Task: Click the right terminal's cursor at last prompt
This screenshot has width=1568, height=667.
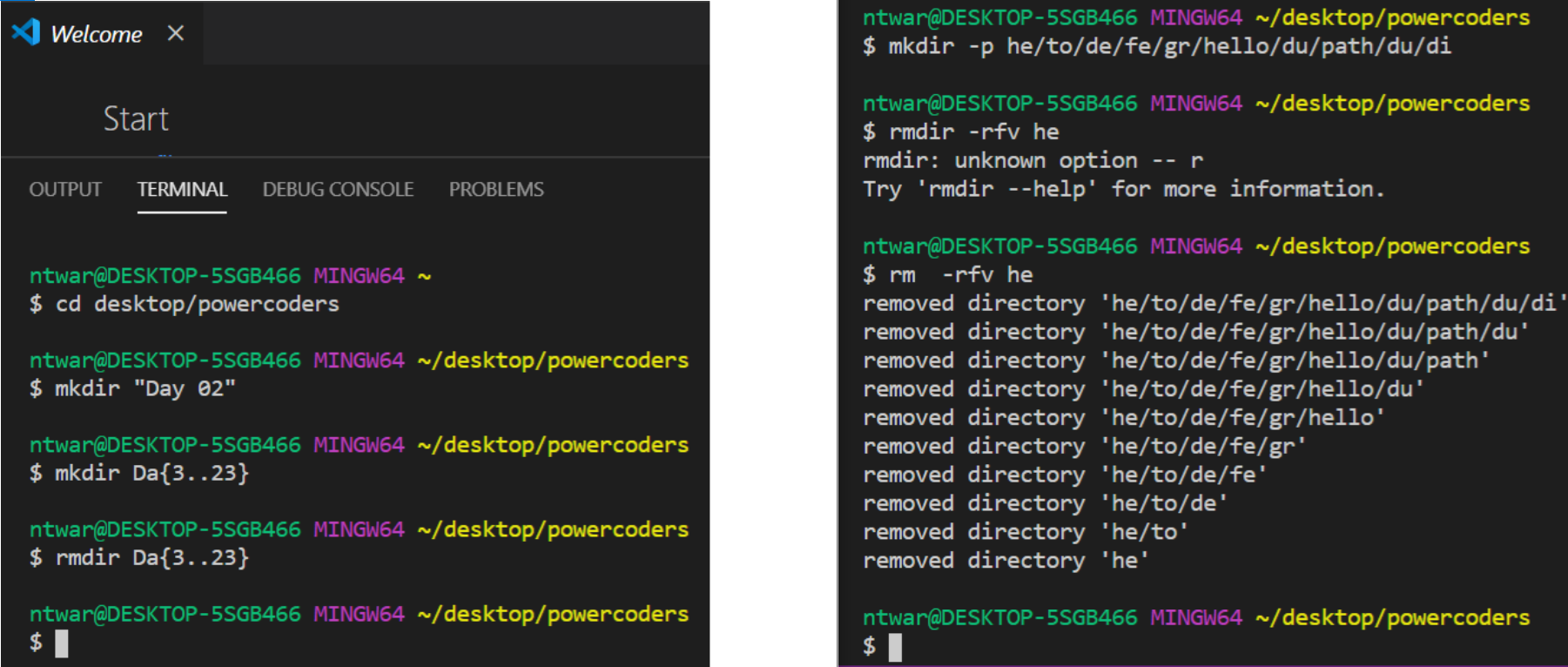Action: [x=895, y=647]
